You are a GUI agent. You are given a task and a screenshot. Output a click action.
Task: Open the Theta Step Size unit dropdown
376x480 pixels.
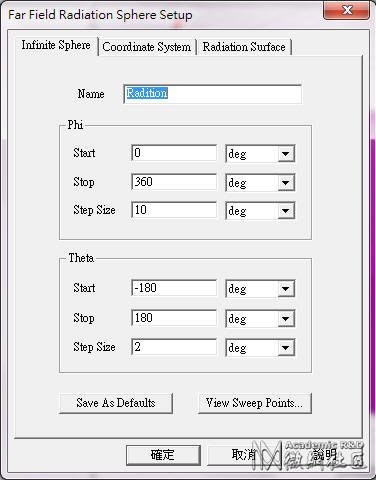click(x=260, y=348)
